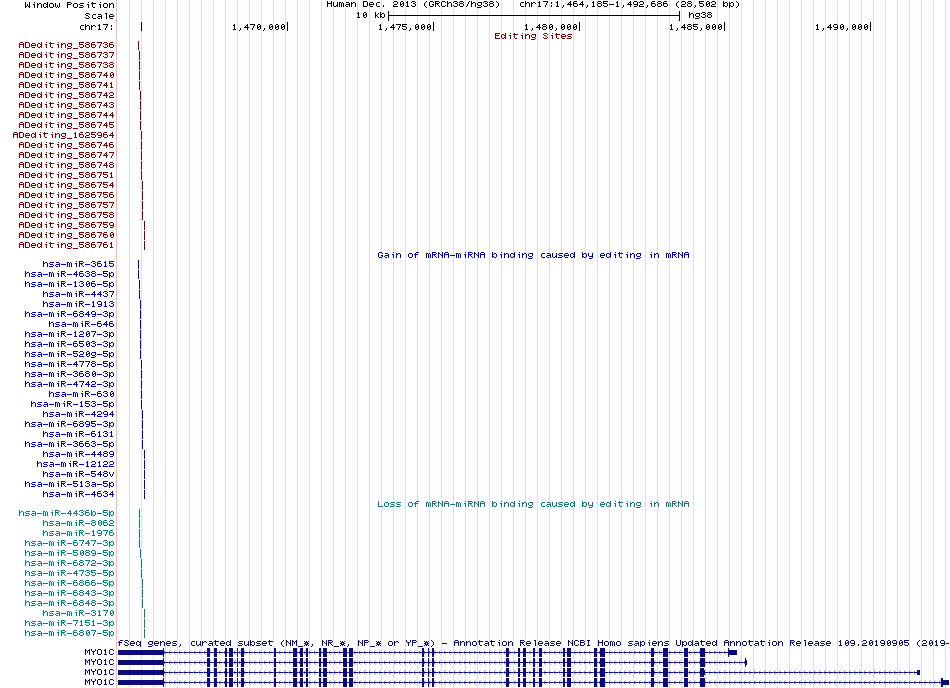
Task: Select the hsa-miR-520g-5p label
Action: pyautogui.click(x=69, y=354)
